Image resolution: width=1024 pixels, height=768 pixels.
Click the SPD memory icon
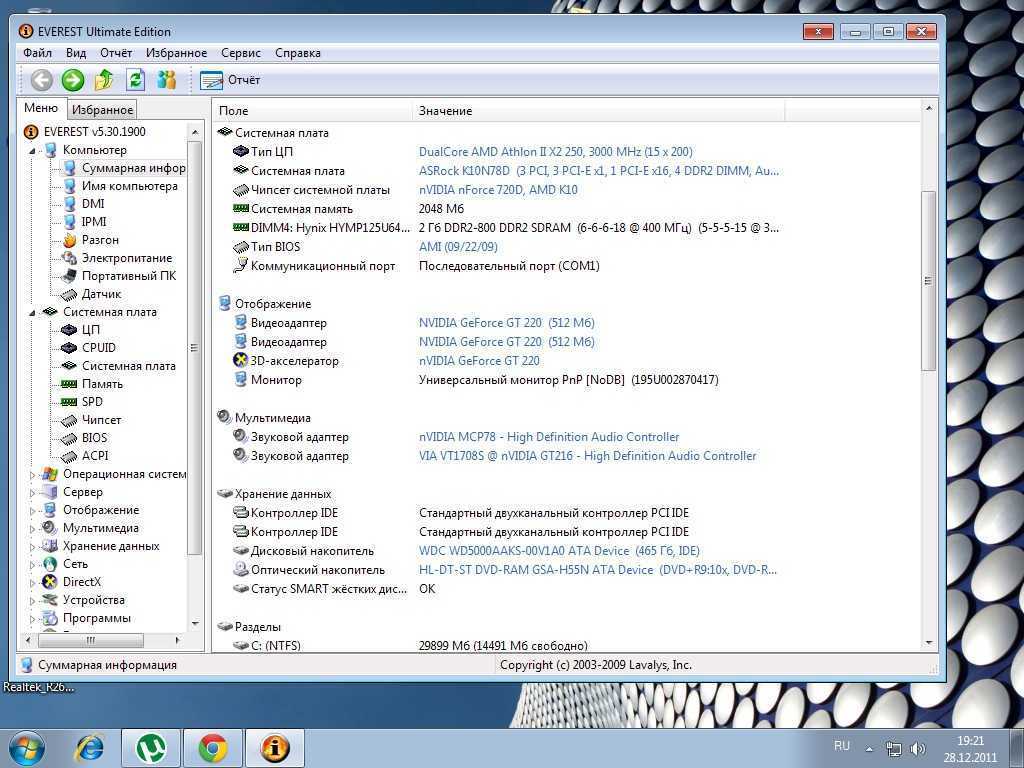pos(69,402)
